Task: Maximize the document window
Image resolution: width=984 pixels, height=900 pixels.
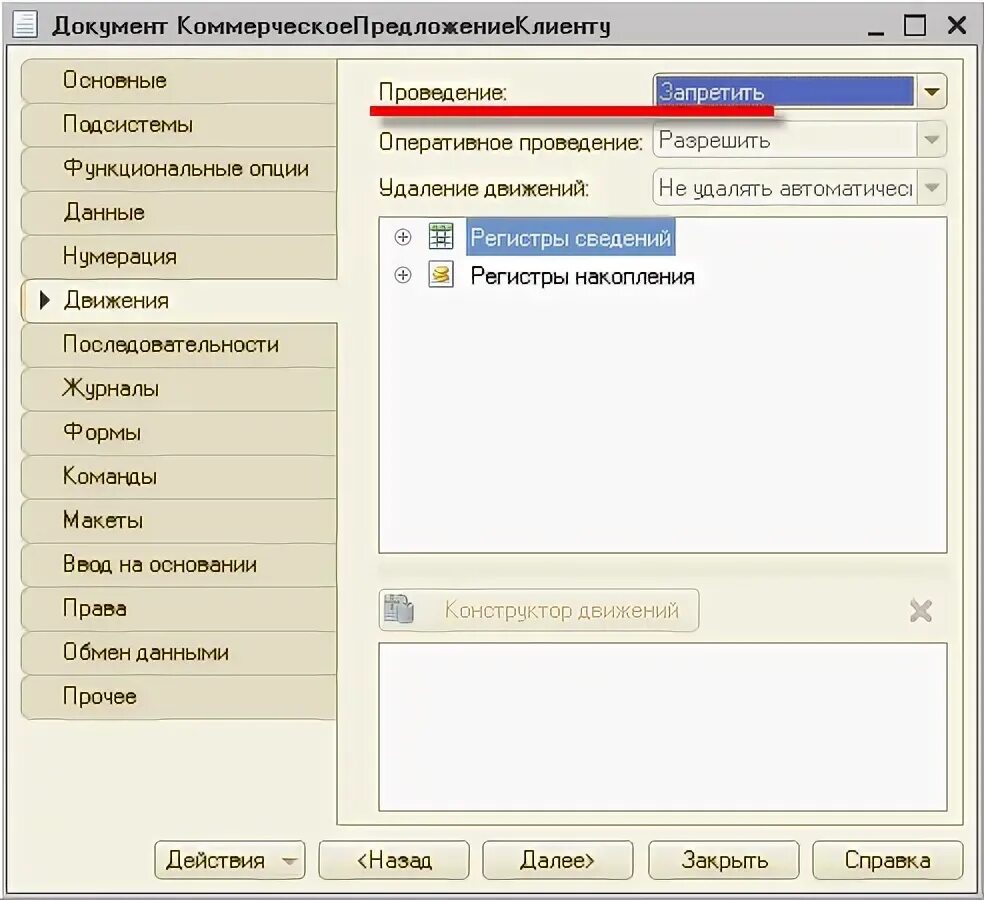Action: [915, 25]
